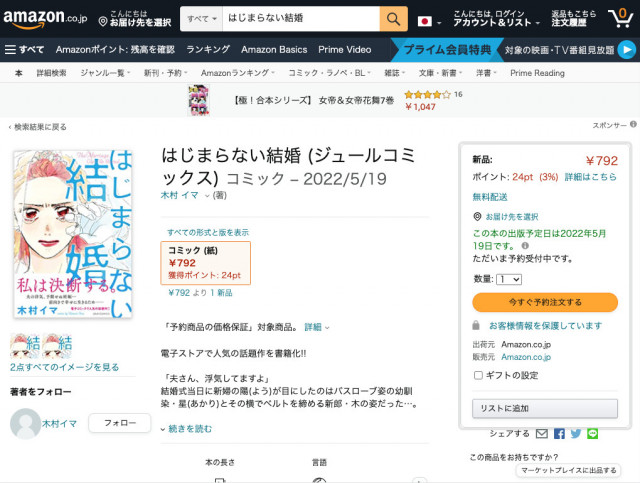Screen dimensions: 640x483
Task: Share via email envelope icon
Action: tap(542, 434)
